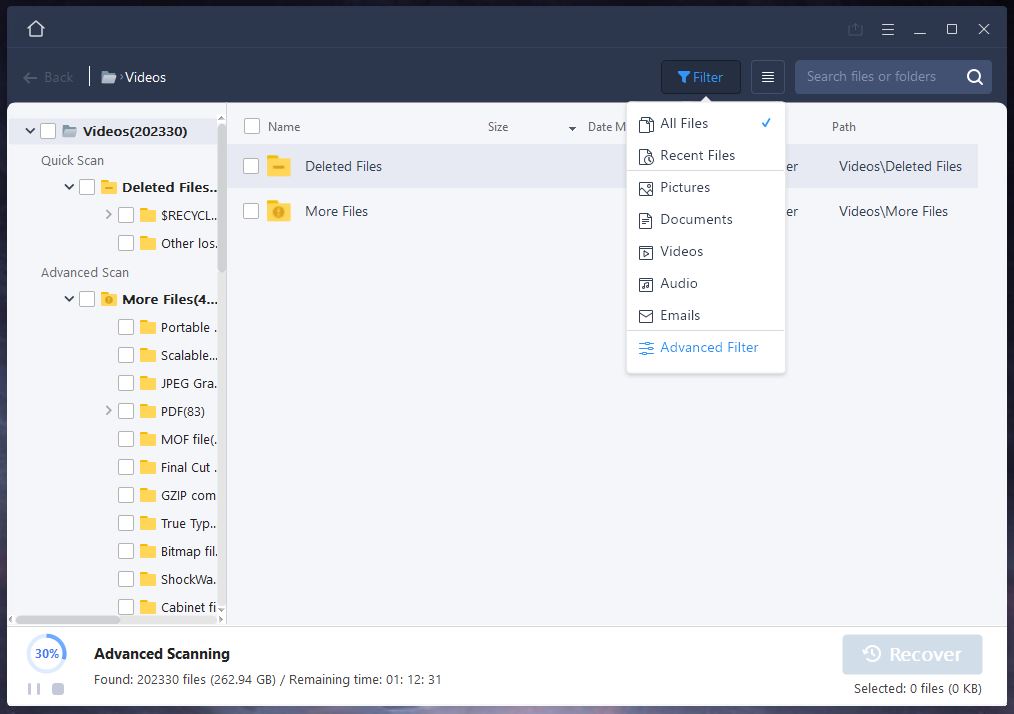
Task: Open the Advanced Filter link
Action: click(708, 347)
